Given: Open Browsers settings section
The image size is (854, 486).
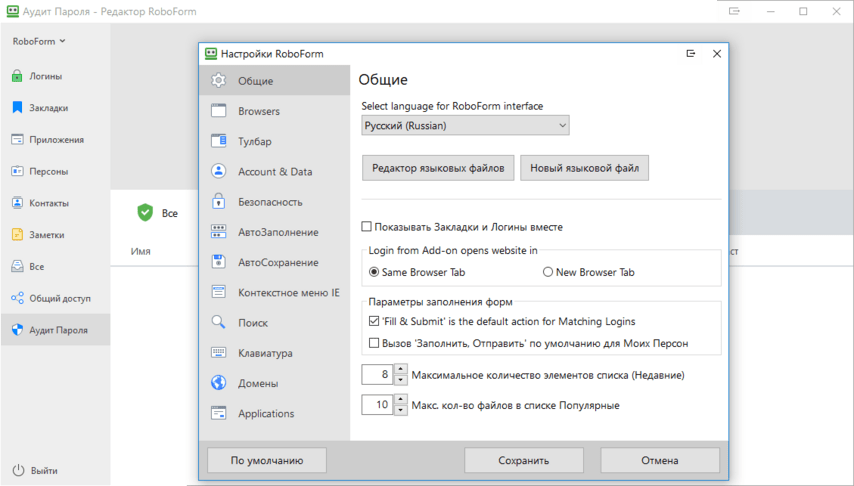Looking at the screenshot, I should pos(274,111).
